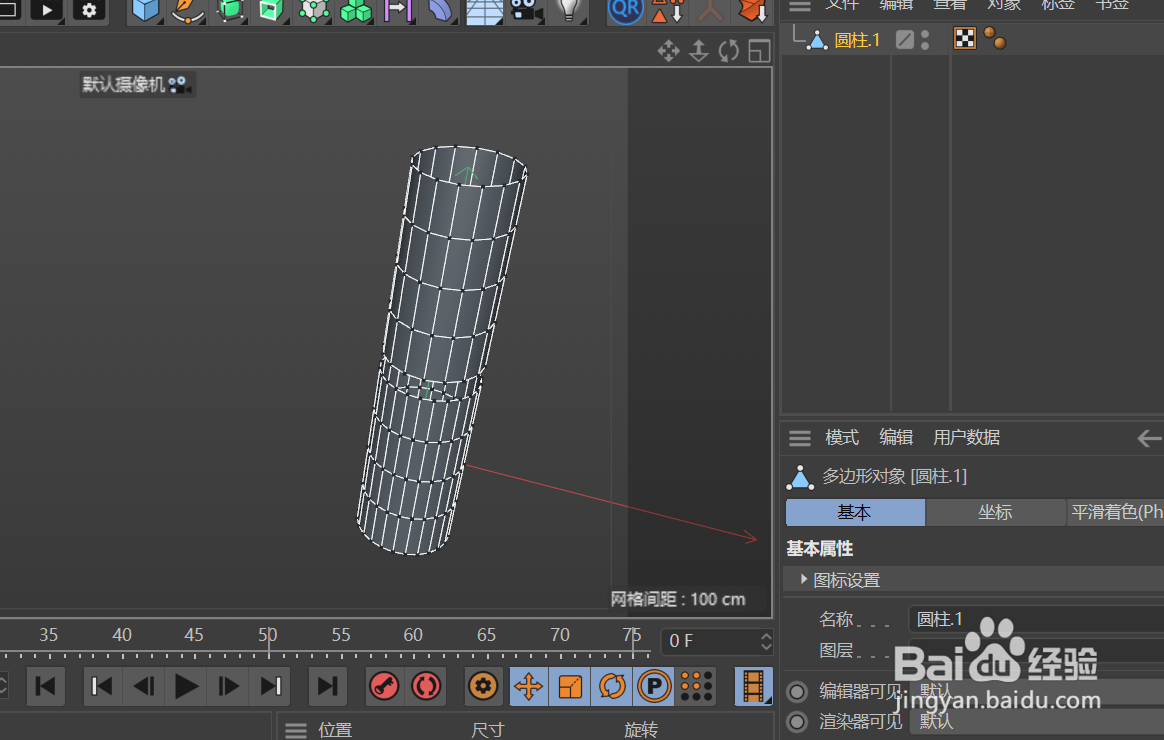Open the 用户数据 menu

(x=967, y=438)
